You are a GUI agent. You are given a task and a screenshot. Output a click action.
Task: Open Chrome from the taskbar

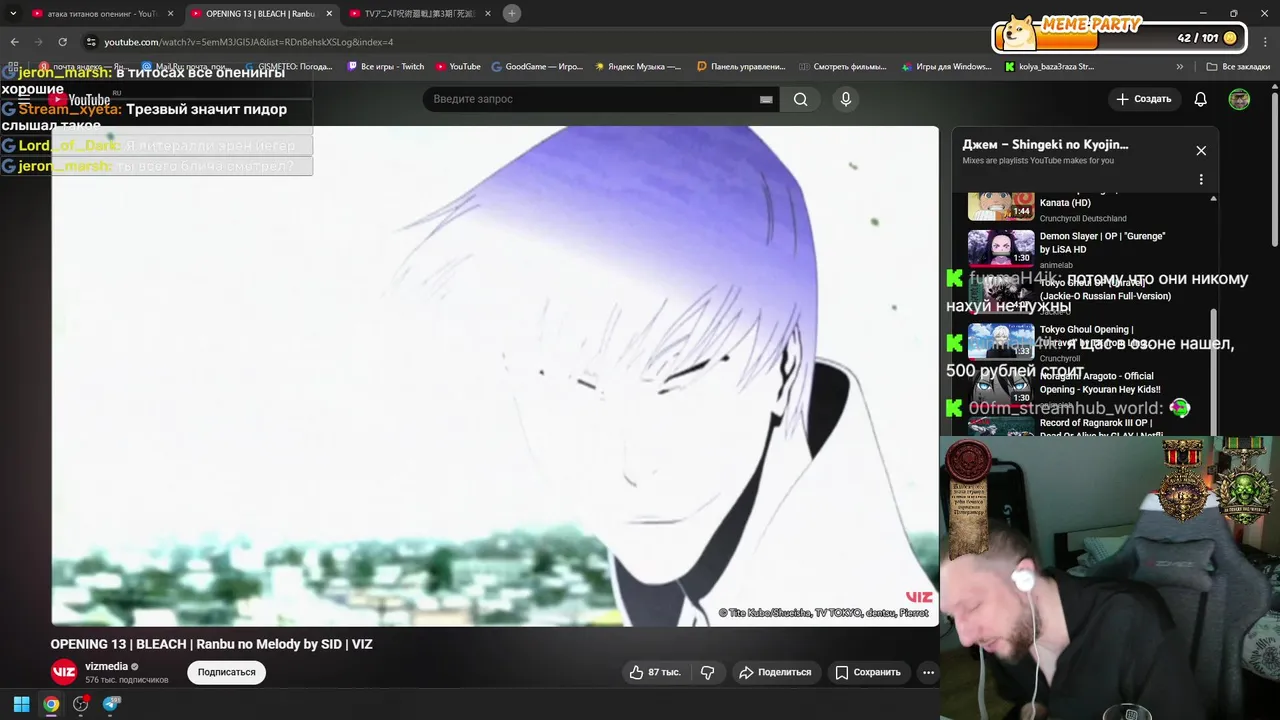pos(51,704)
